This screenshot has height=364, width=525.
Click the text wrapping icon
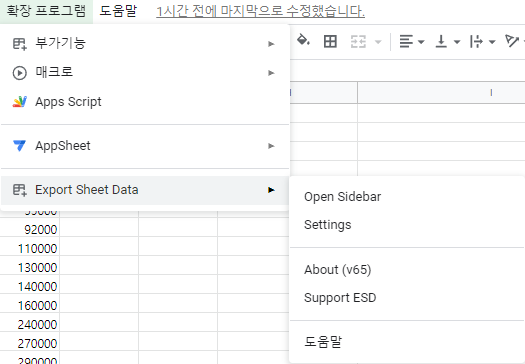tap(476, 42)
